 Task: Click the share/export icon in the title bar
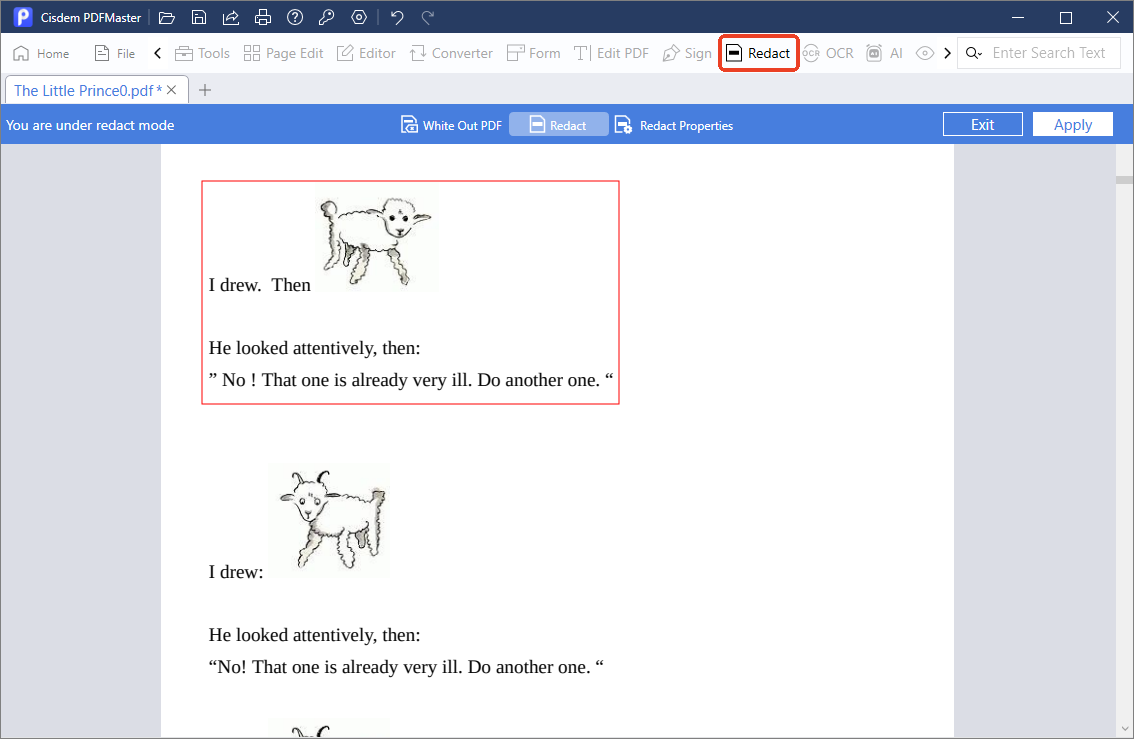231,17
